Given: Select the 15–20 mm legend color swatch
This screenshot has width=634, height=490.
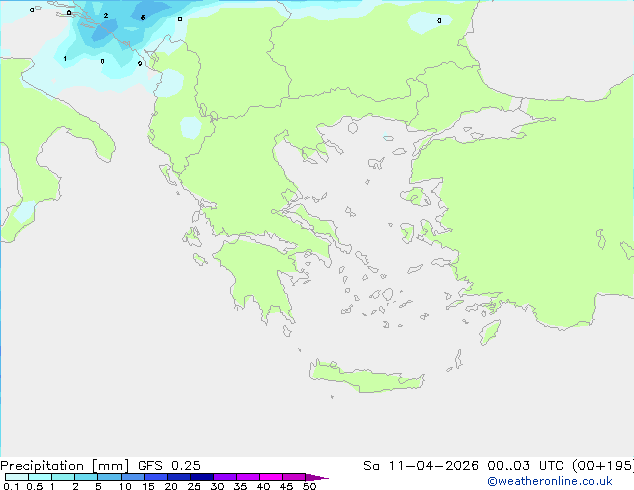Looking at the screenshot, I should [x=155, y=477].
